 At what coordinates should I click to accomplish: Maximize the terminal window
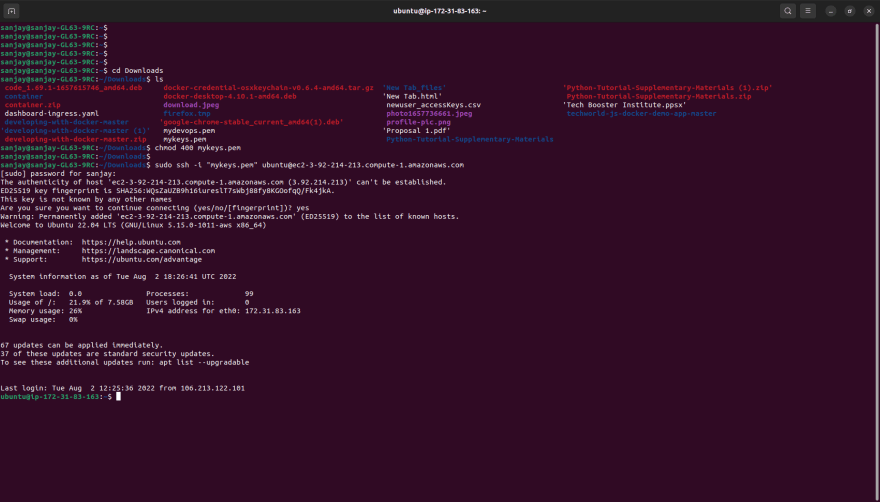tap(850, 11)
